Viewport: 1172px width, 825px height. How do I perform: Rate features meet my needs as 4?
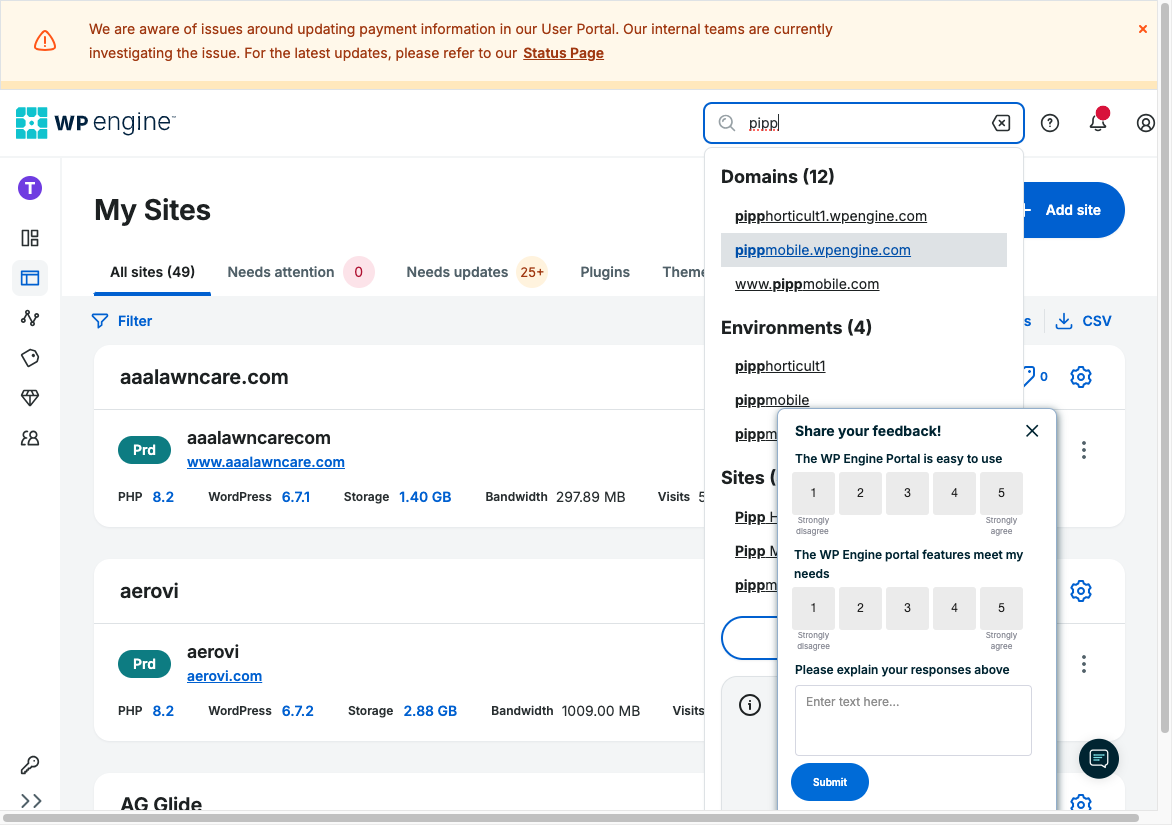coord(954,608)
